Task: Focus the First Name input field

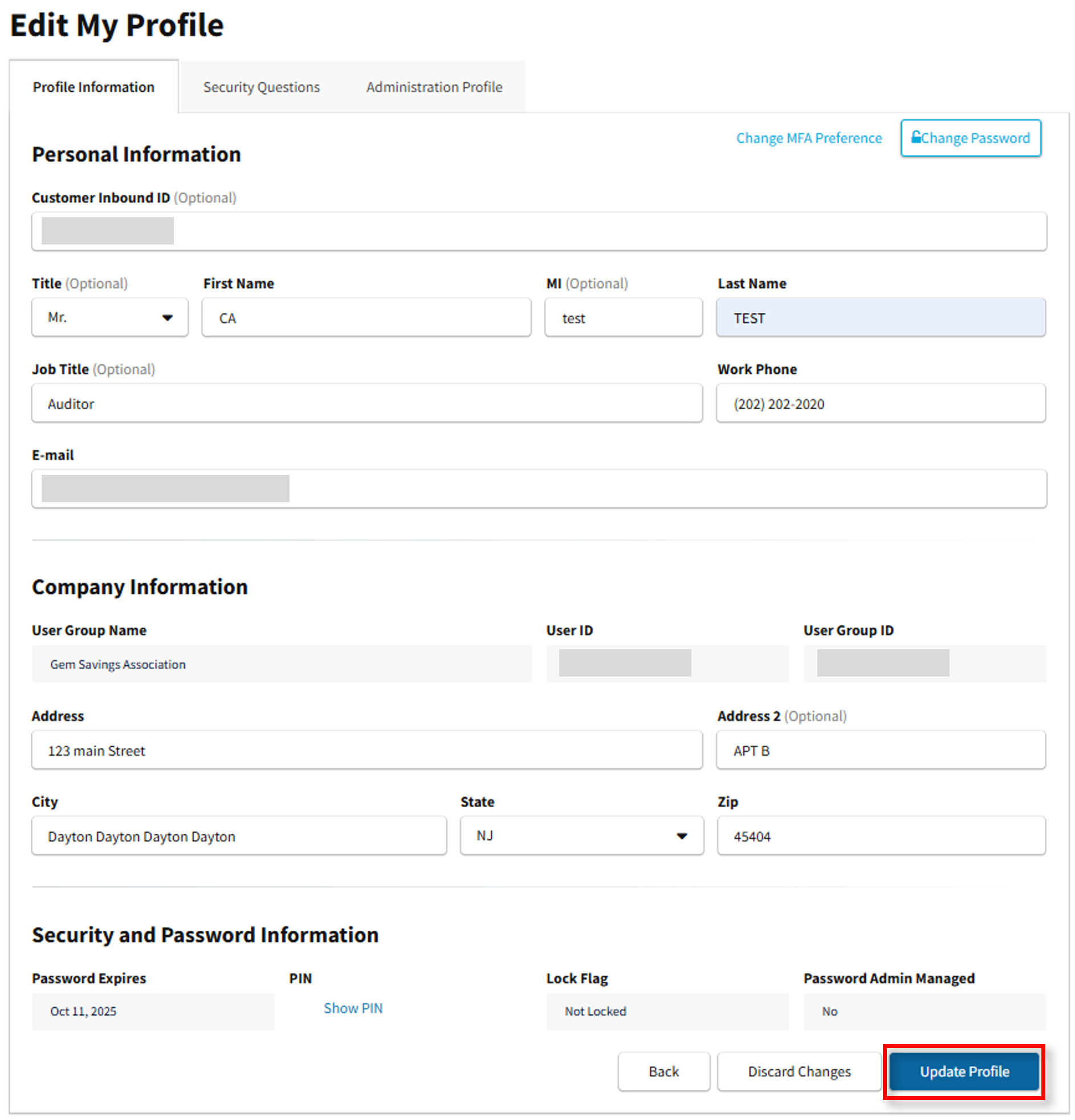Action: click(366, 317)
